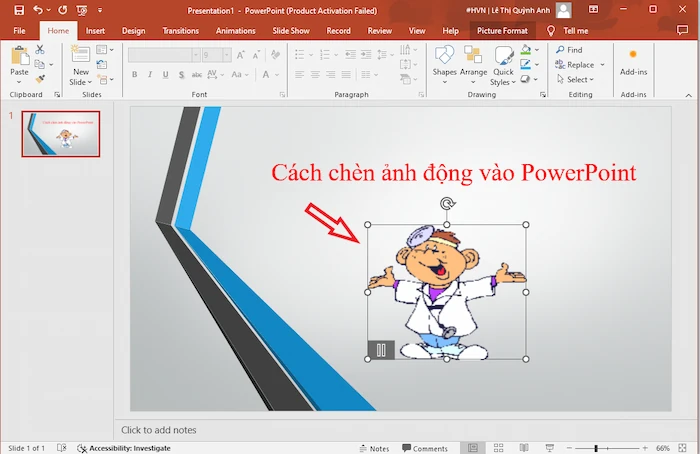Open the Font dialog launcher
The height and width of the screenshot is (454, 700).
282,95
